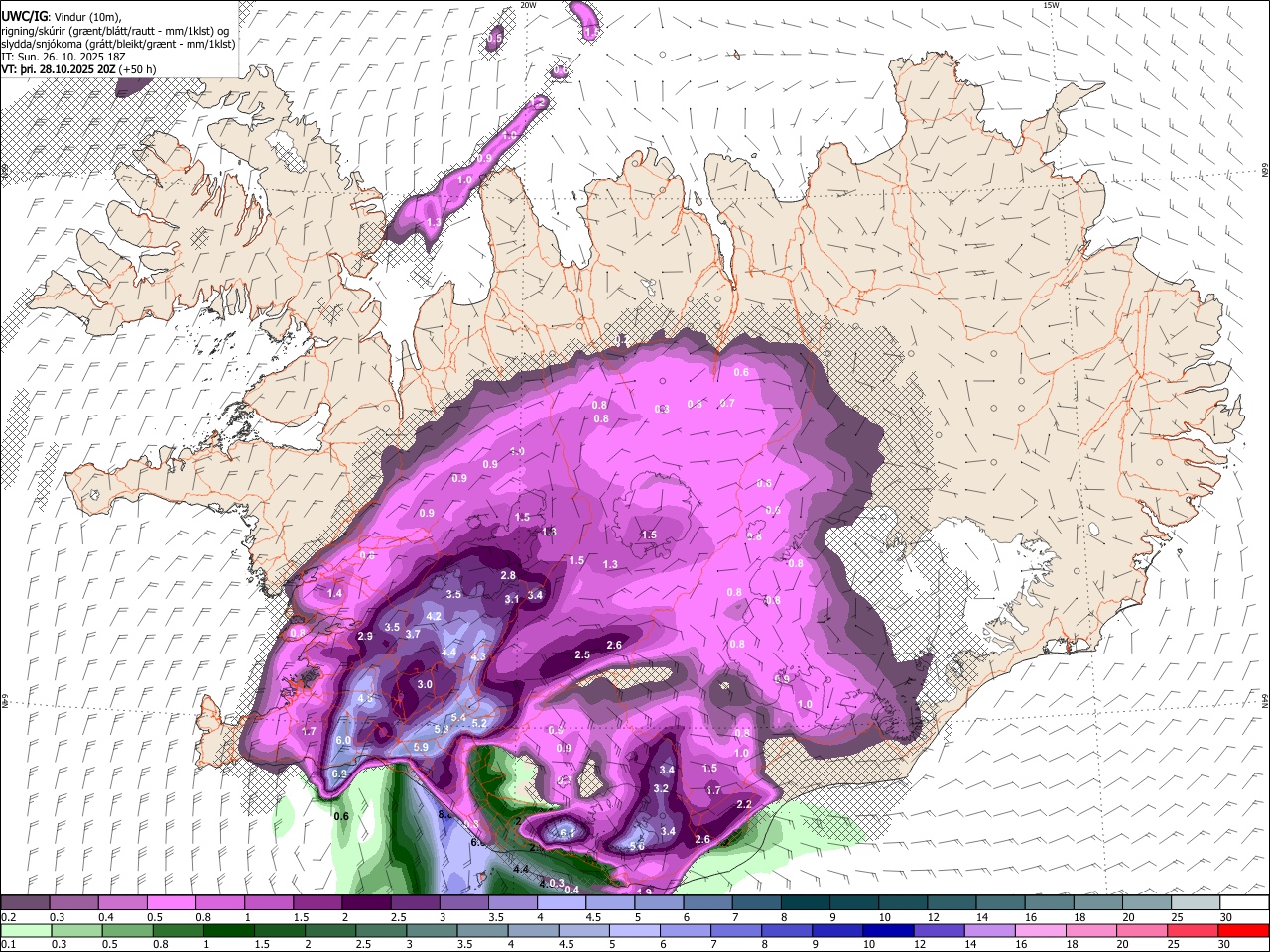Click the white swatch labelled 30 on the purple-to-grey bar

1242,903
